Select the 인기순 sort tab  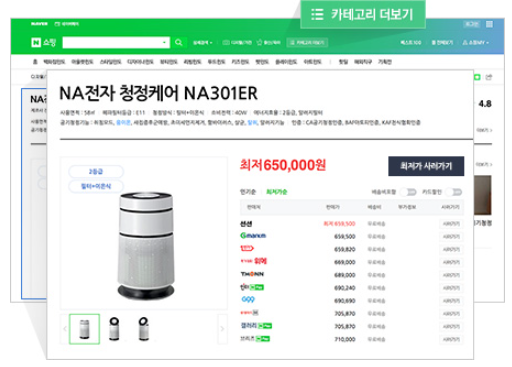[248, 192]
